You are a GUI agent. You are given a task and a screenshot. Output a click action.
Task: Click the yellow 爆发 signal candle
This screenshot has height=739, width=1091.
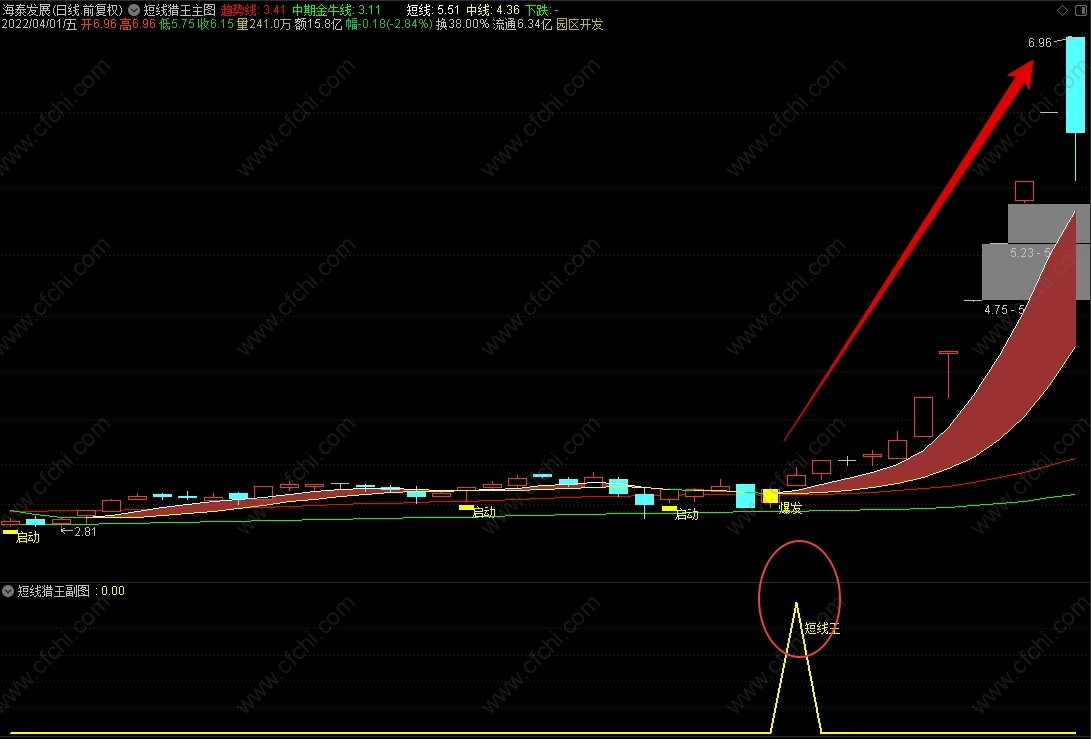tap(770, 496)
